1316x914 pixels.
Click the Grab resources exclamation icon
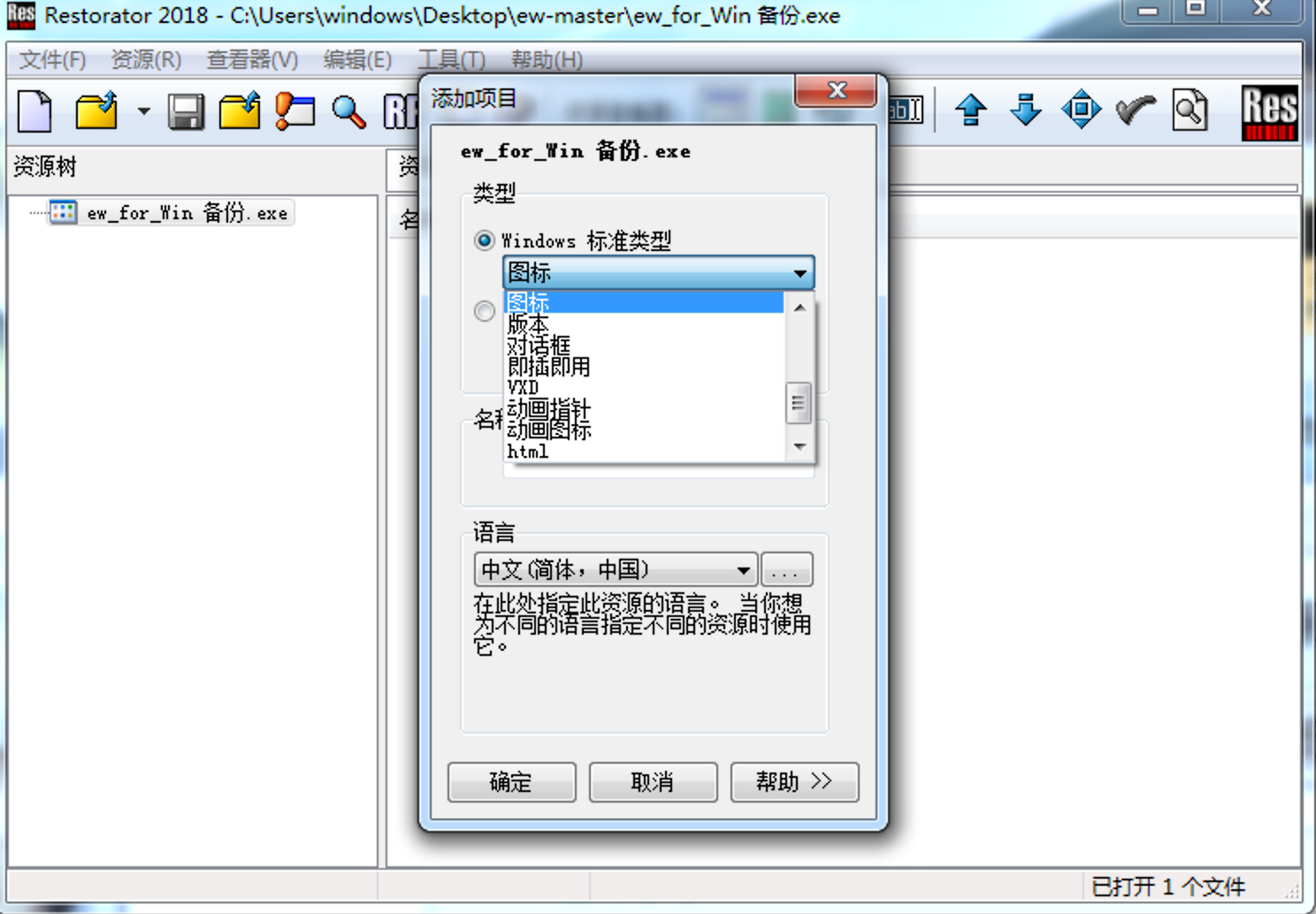click(x=295, y=111)
